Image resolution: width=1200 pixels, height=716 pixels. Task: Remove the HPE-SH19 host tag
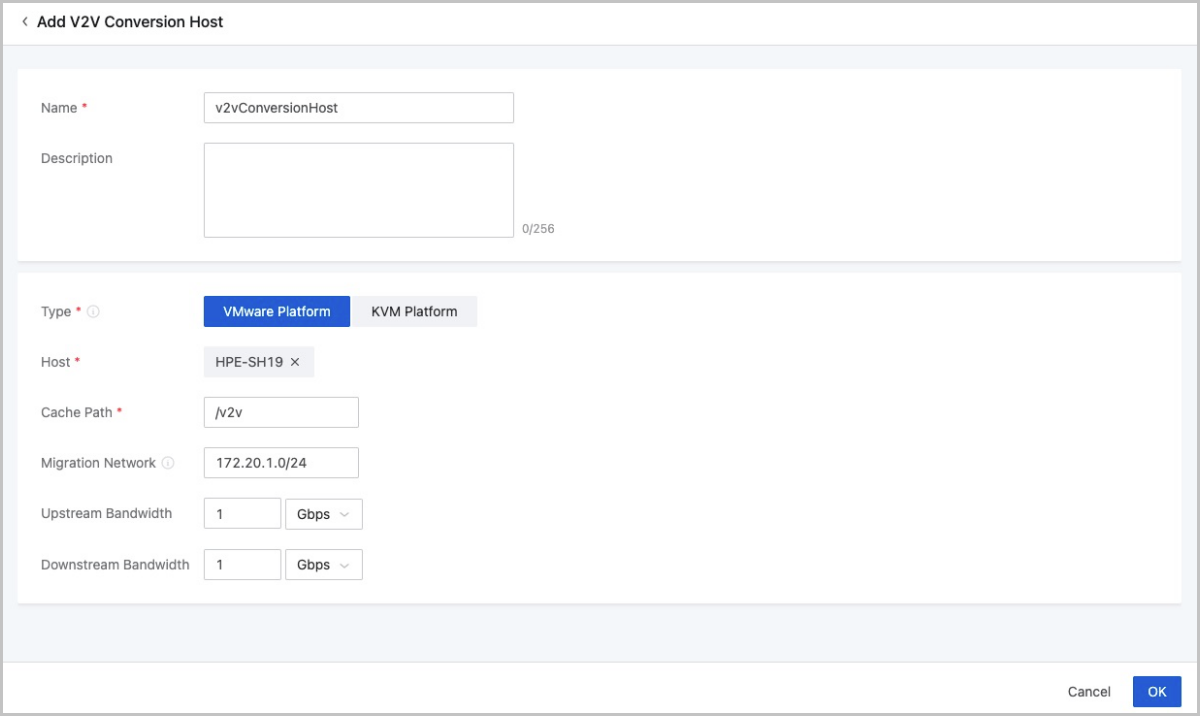click(295, 362)
